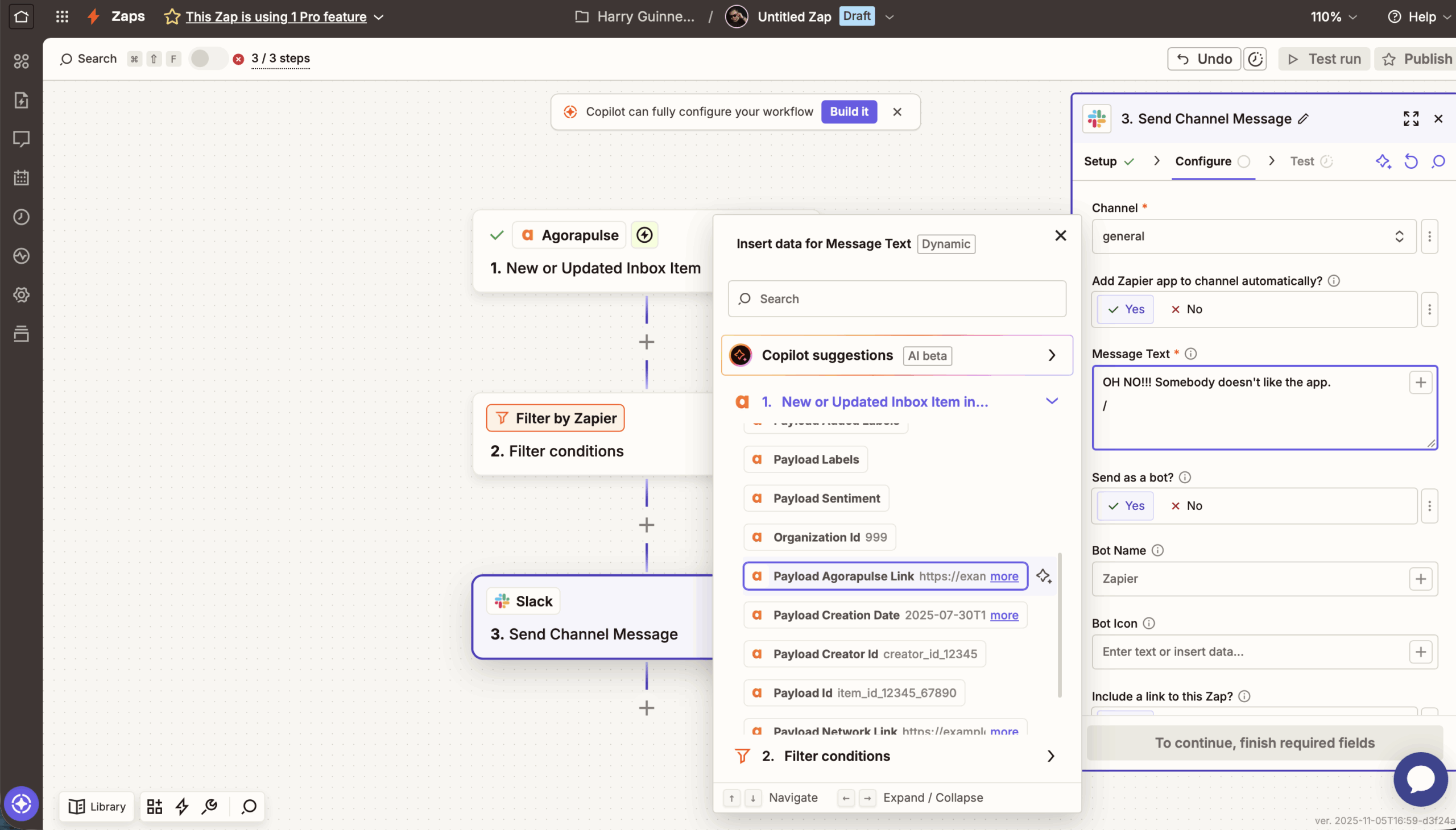Image resolution: width=1456 pixels, height=830 pixels.
Task: Click the Zap history clock icon in sidebar
Action: (x=21, y=217)
